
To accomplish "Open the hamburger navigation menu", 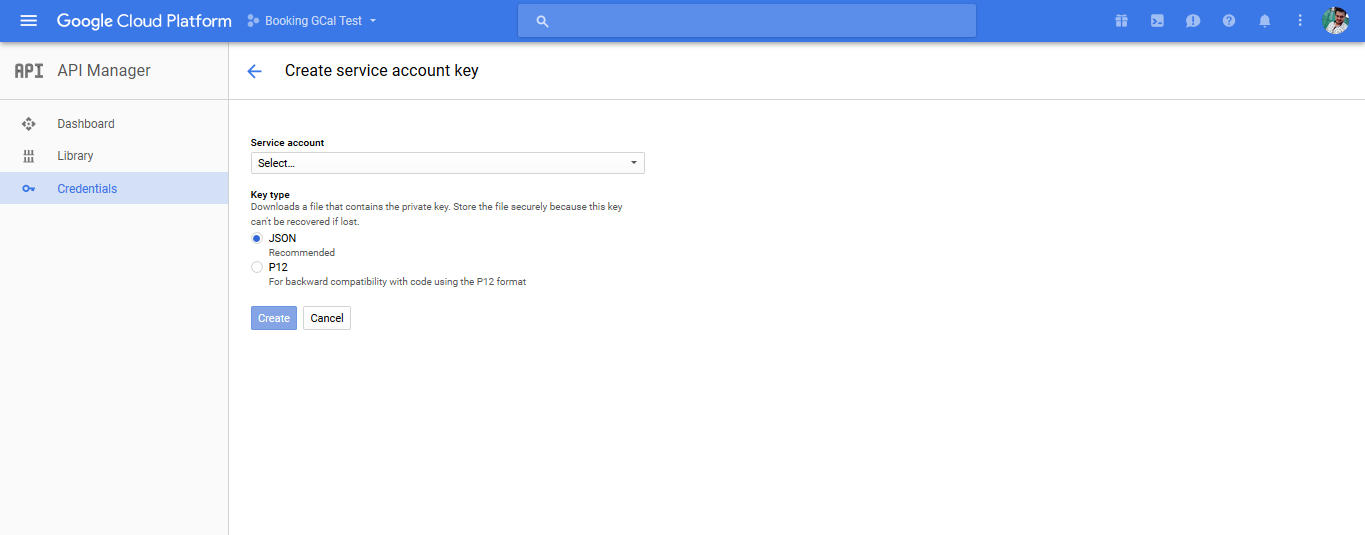I will tap(29, 21).
